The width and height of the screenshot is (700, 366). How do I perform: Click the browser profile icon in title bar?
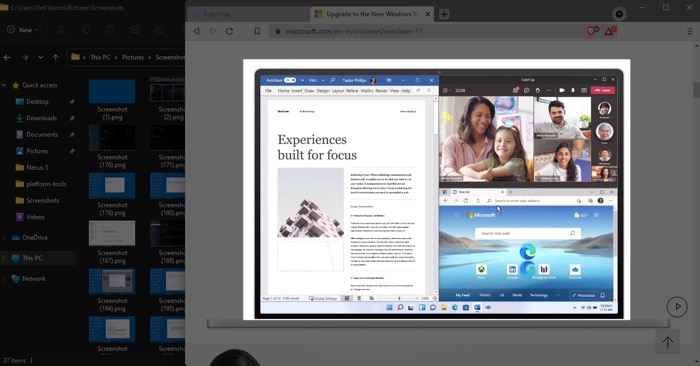click(619, 14)
